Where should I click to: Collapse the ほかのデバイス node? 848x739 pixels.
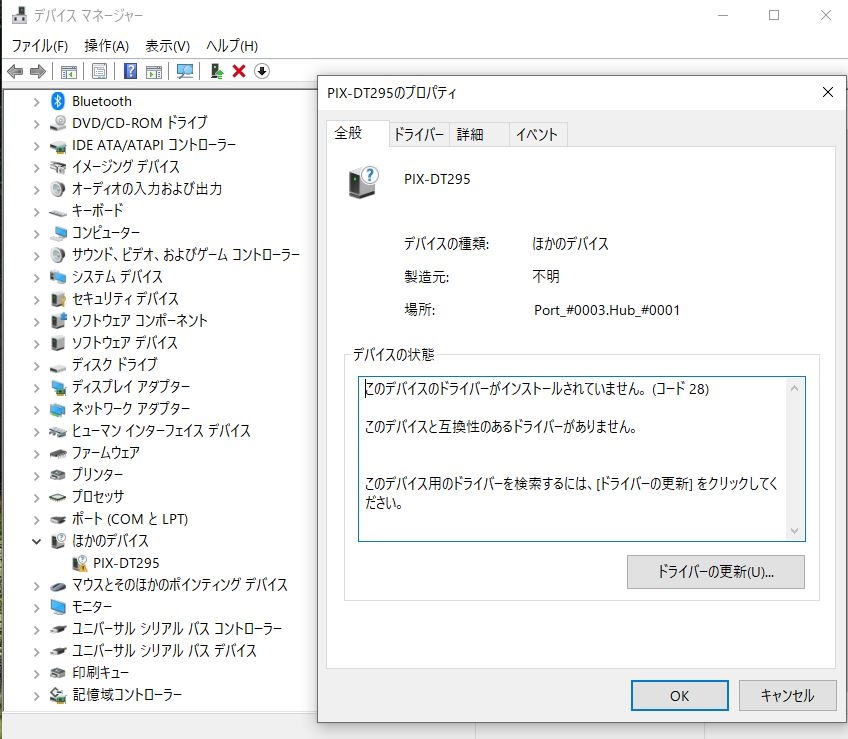pyautogui.click(x=36, y=541)
